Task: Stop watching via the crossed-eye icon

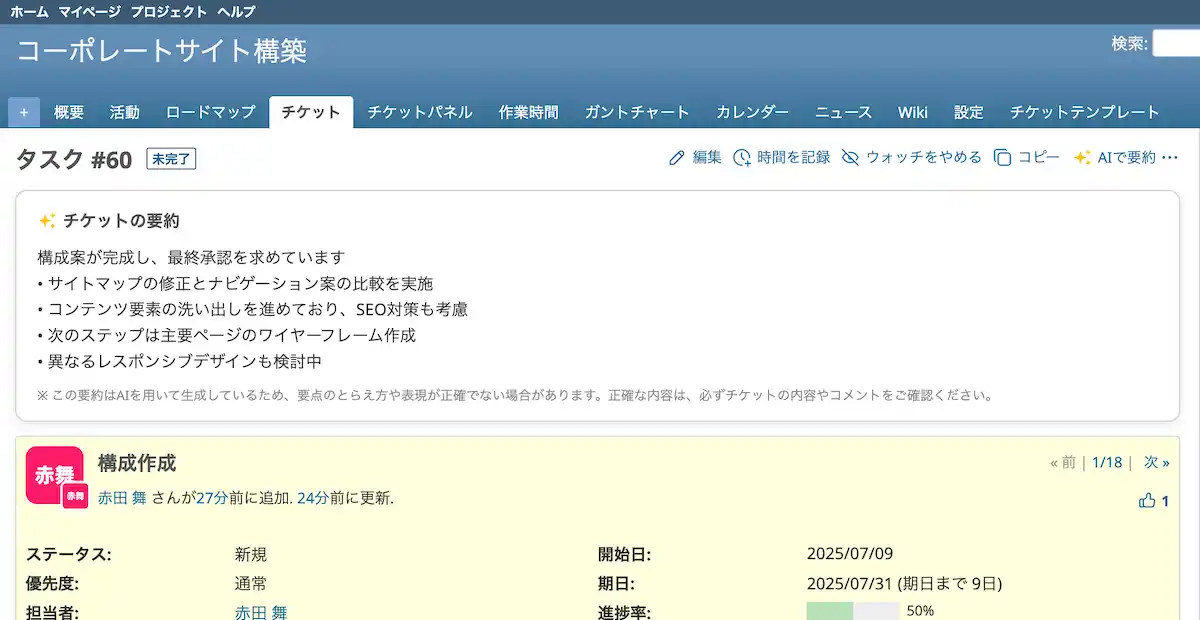Action: click(850, 157)
